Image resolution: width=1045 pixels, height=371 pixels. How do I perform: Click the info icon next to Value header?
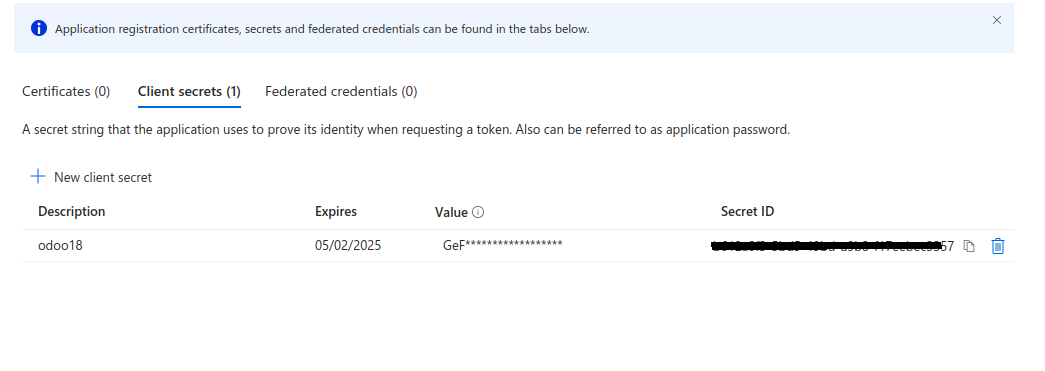tap(478, 212)
